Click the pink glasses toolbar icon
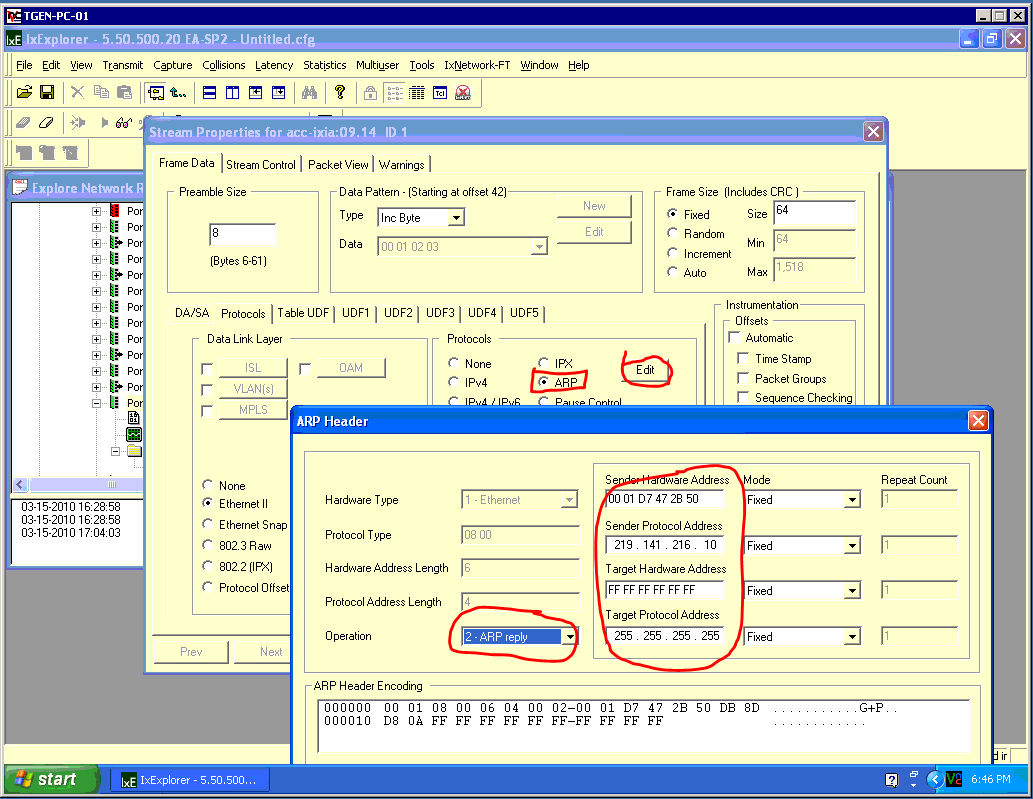 (x=124, y=123)
